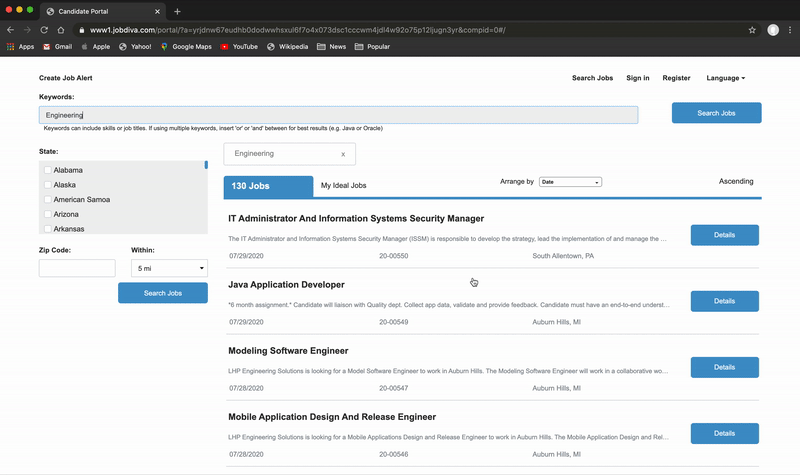Click Java Application Developer title
This screenshot has height=475, width=800.
click(286, 285)
